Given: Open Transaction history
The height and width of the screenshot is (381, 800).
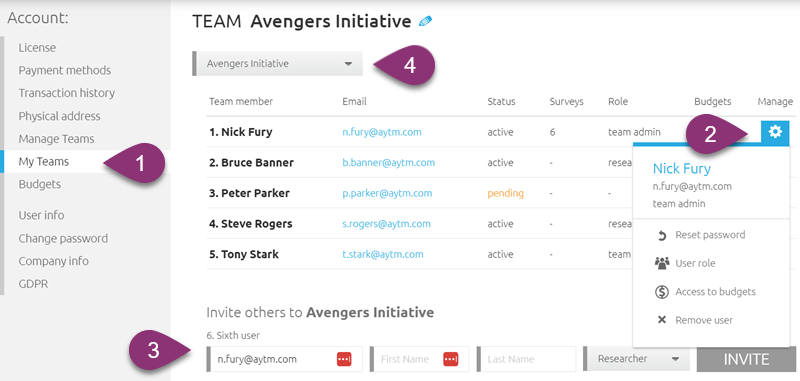Looking at the screenshot, I should (67, 93).
